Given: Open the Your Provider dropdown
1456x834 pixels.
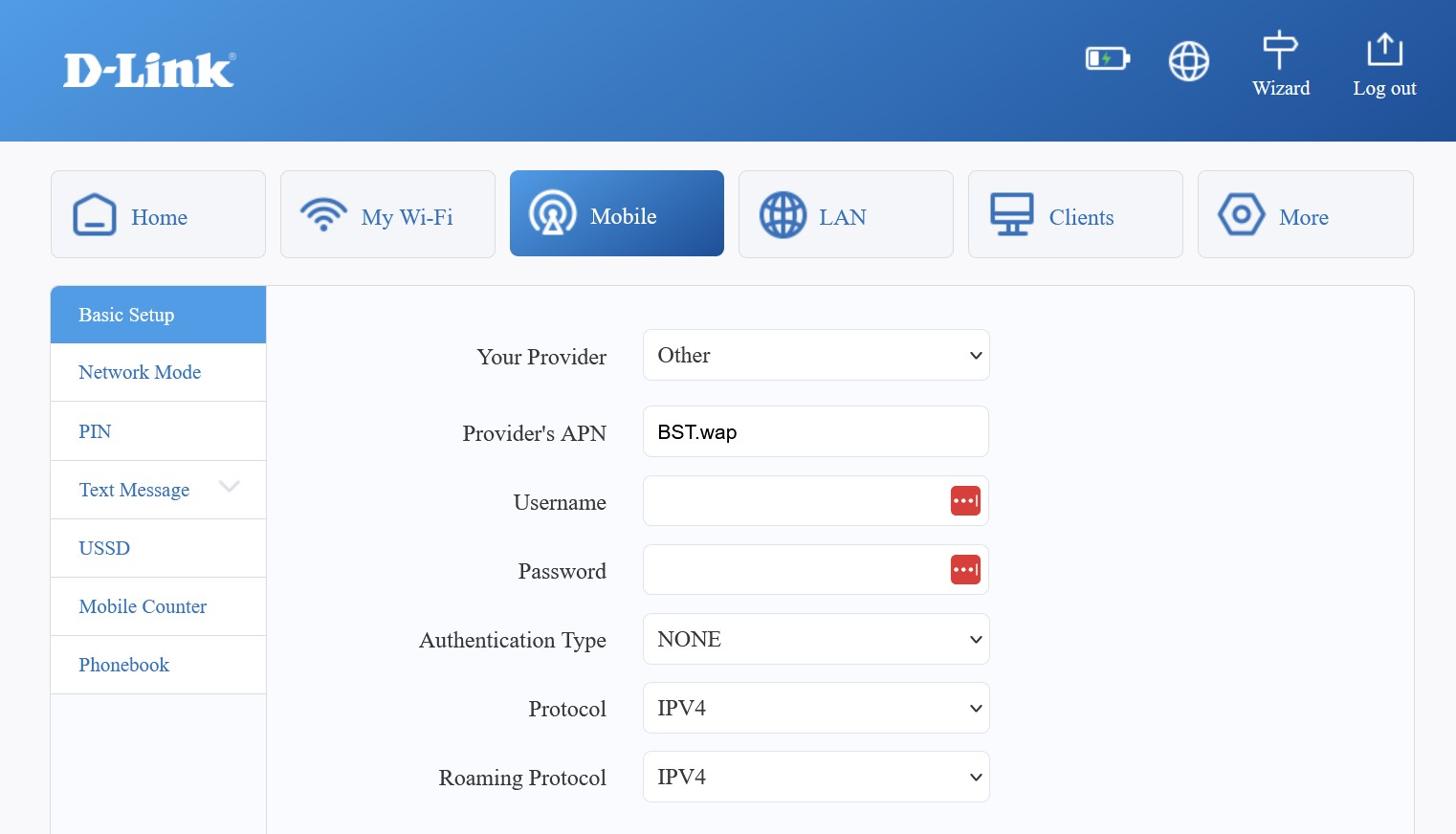Looking at the screenshot, I should pyautogui.click(x=815, y=356).
